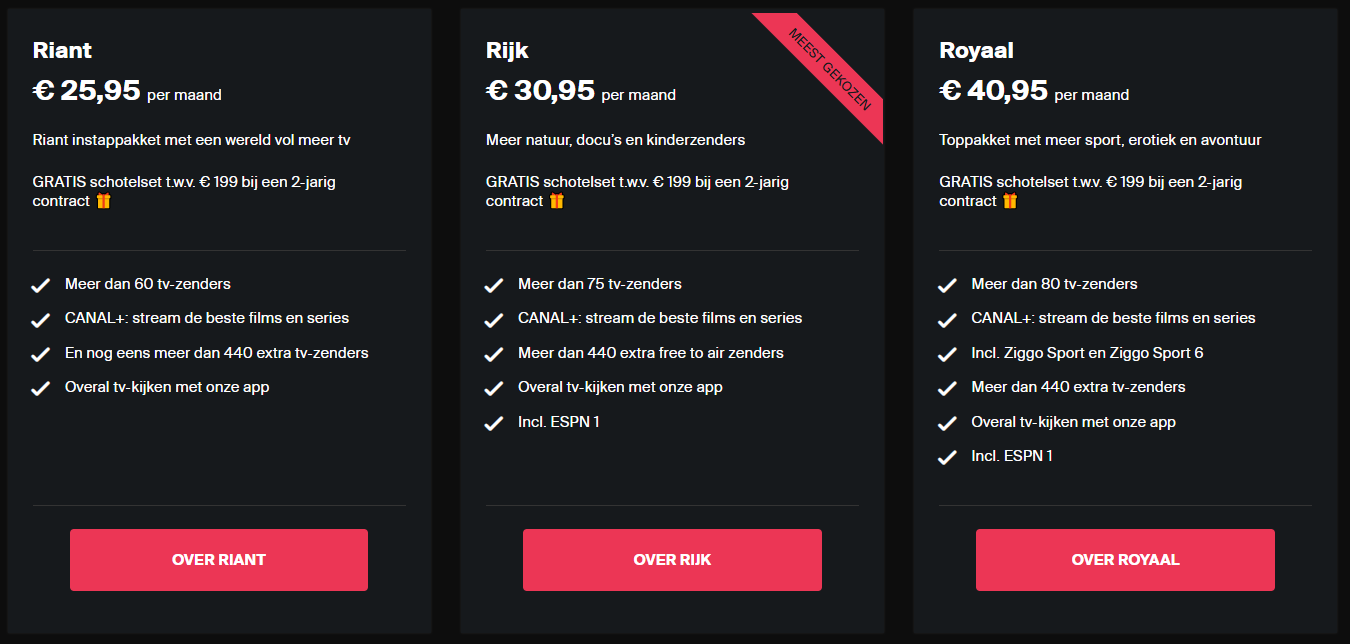Screen dimensions: 1350x644
Task: Click the € 40,95 per maand price
Action: [x=1034, y=91]
